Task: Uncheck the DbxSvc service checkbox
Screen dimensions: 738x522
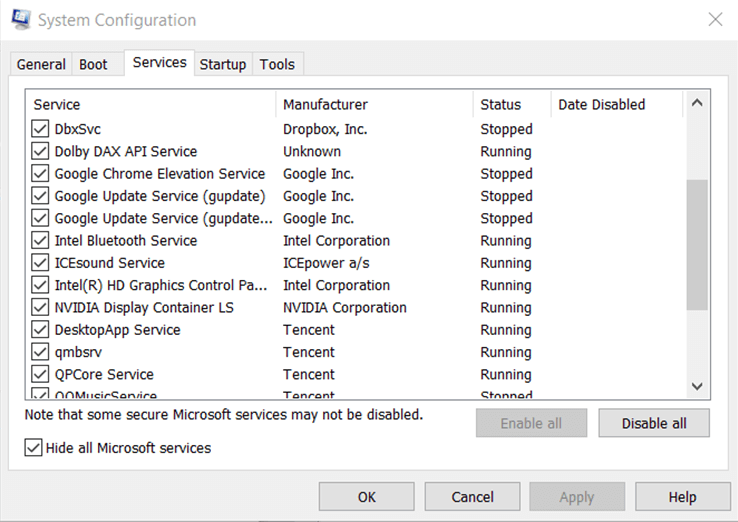Action: (40, 128)
